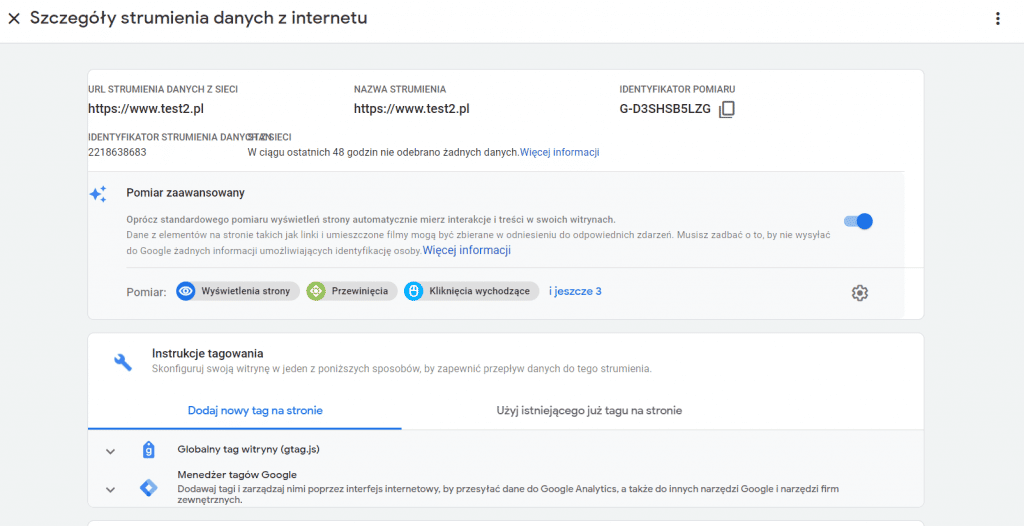
Task: Click the Pomiar zaawansowany heading
Action: click(185, 193)
